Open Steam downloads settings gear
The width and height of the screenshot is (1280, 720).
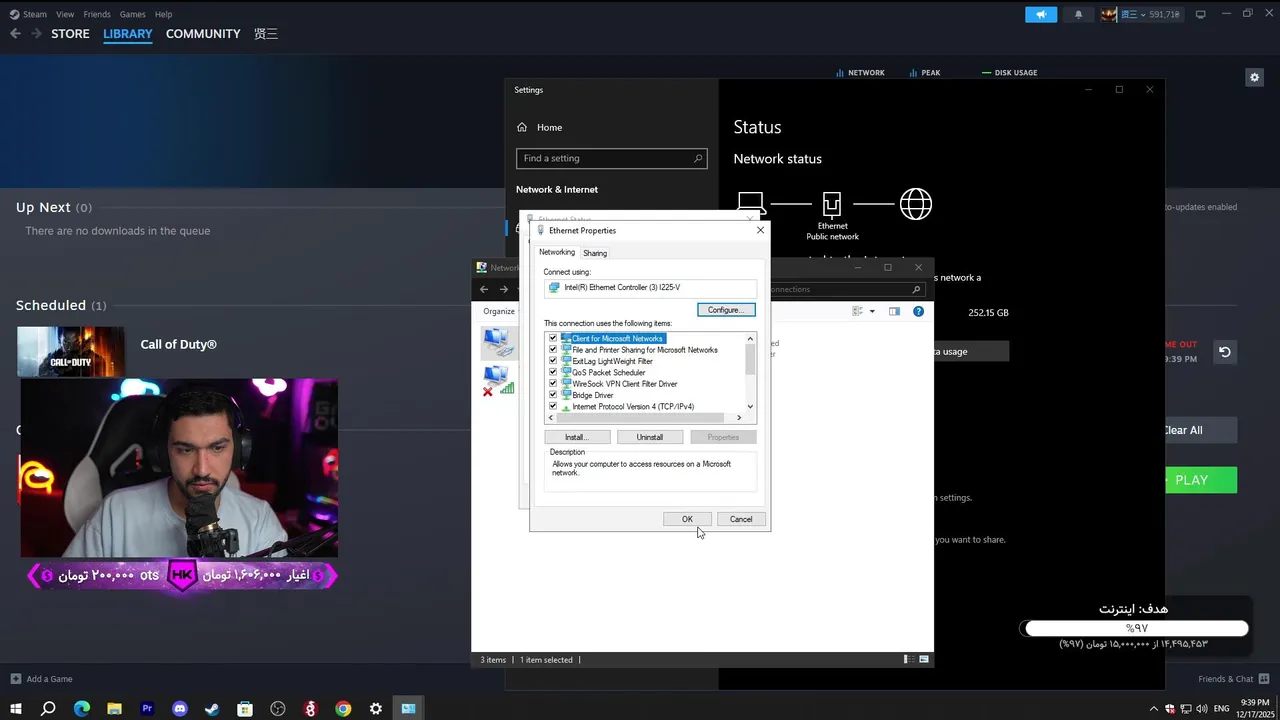(x=1254, y=77)
